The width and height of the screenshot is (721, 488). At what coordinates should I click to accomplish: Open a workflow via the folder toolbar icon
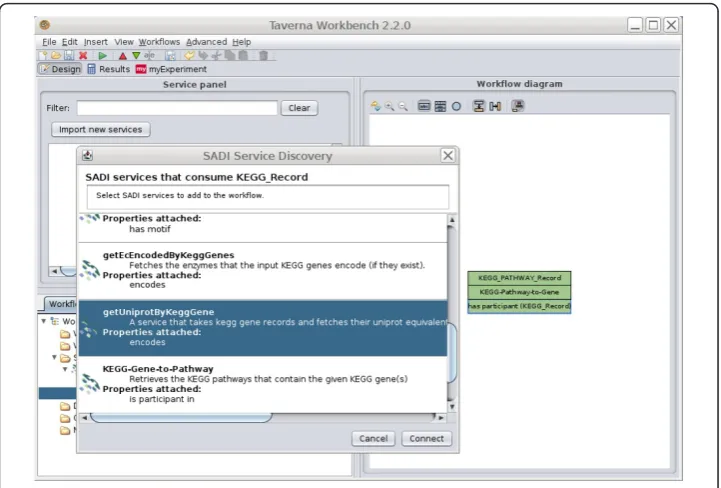click(x=56, y=56)
